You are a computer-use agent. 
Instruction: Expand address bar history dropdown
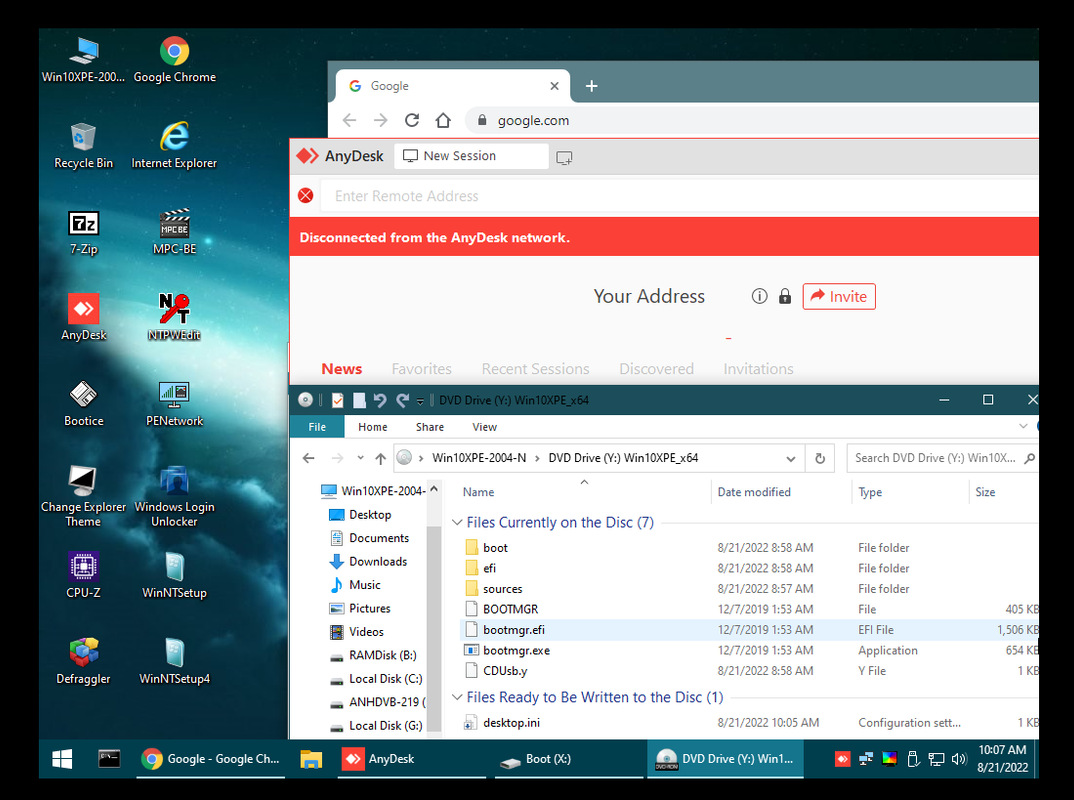791,459
